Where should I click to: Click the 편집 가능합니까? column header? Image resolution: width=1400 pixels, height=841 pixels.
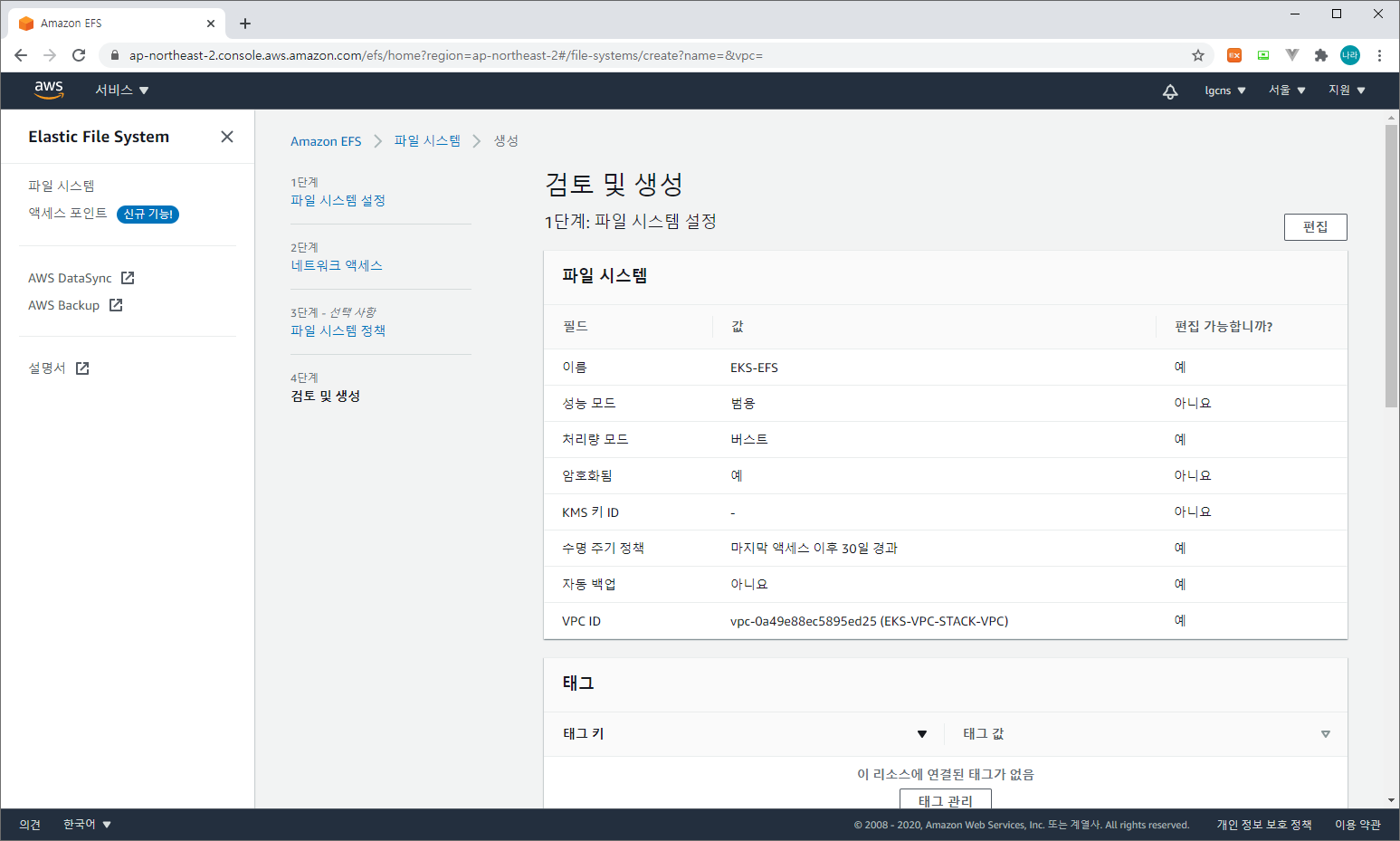click(1224, 327)
